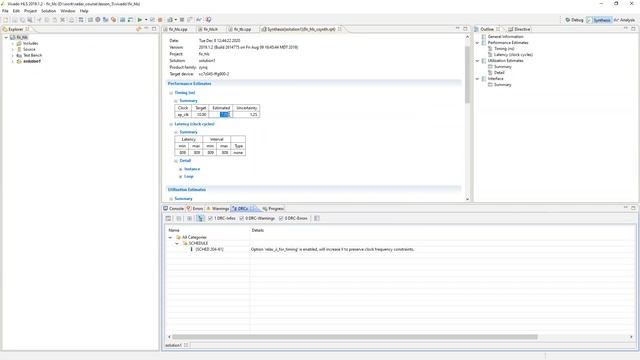Minimize the report editor area
This screenshot has height=360, width=640.
pyautogui.click(x=458, y=29)
